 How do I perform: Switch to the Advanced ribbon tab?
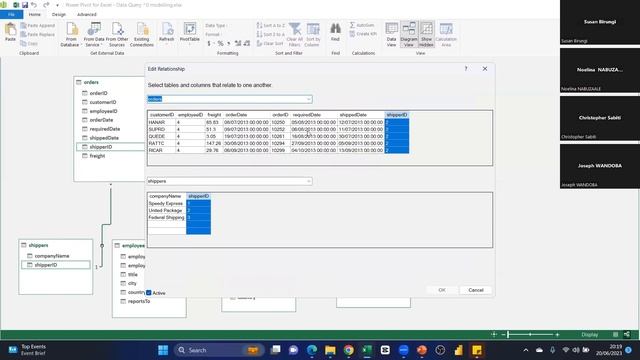click(x=87, y=14)
